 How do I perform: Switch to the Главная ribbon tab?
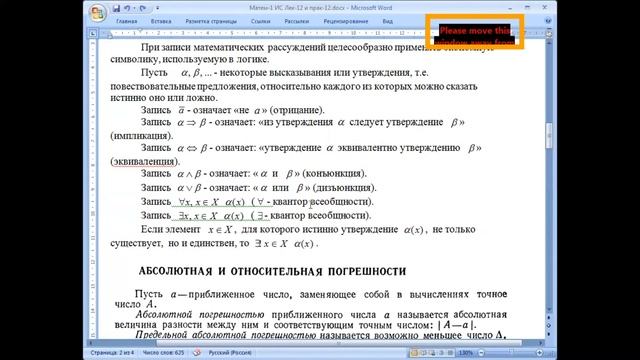[127, 21]
